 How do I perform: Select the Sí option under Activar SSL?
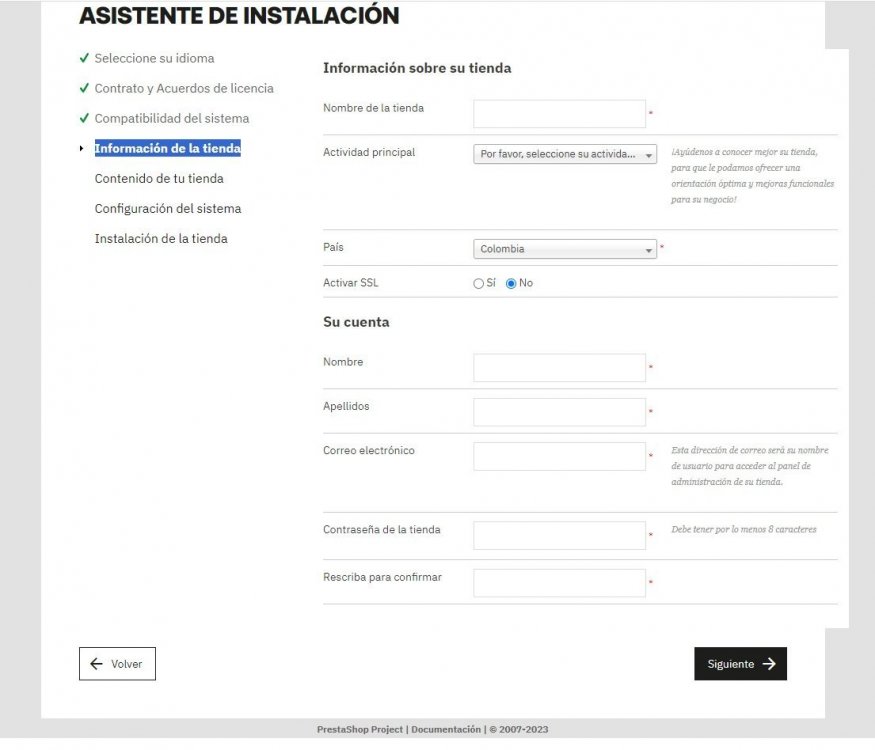click(x=478, y=283)
